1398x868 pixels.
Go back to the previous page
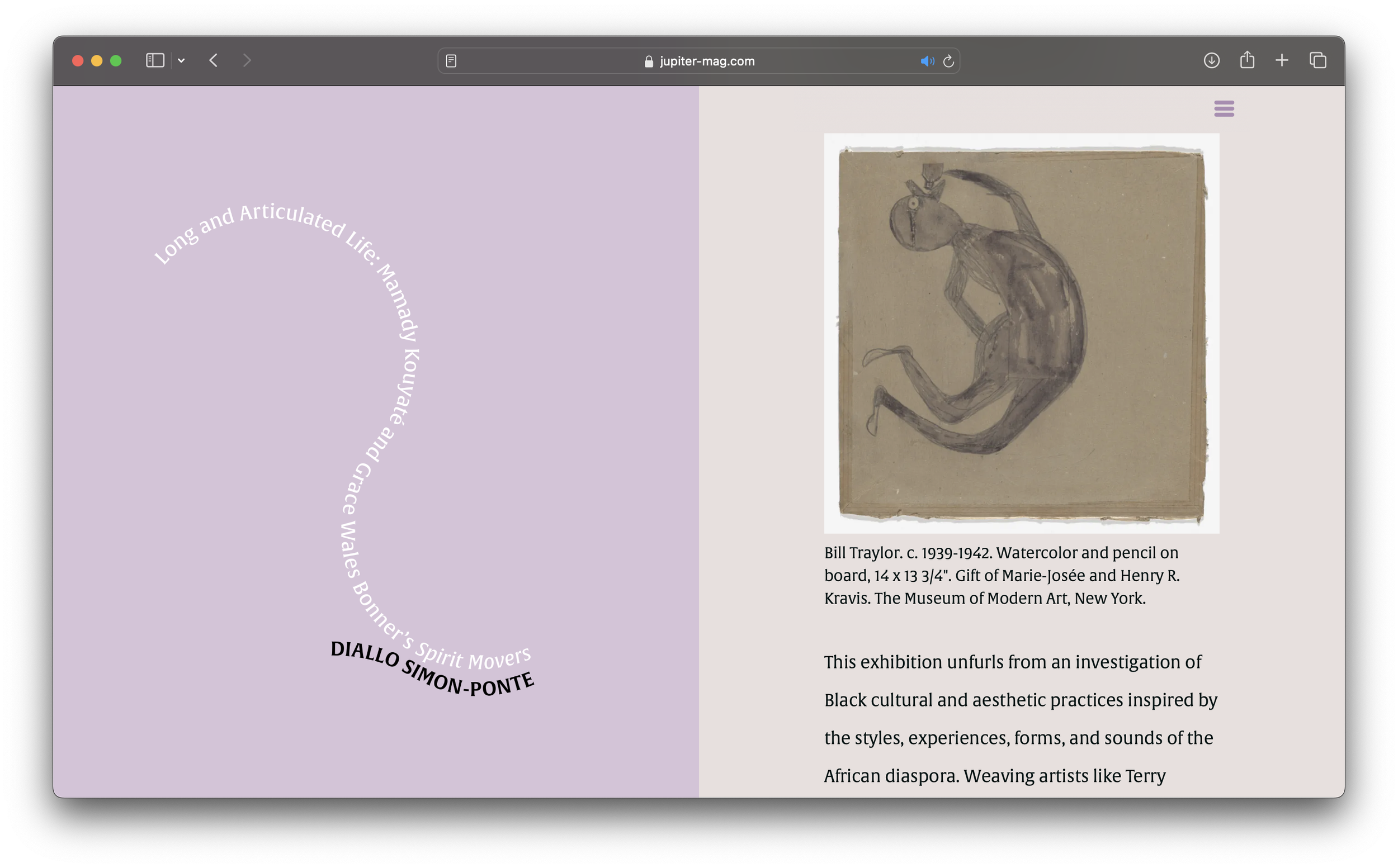[214, 60]
